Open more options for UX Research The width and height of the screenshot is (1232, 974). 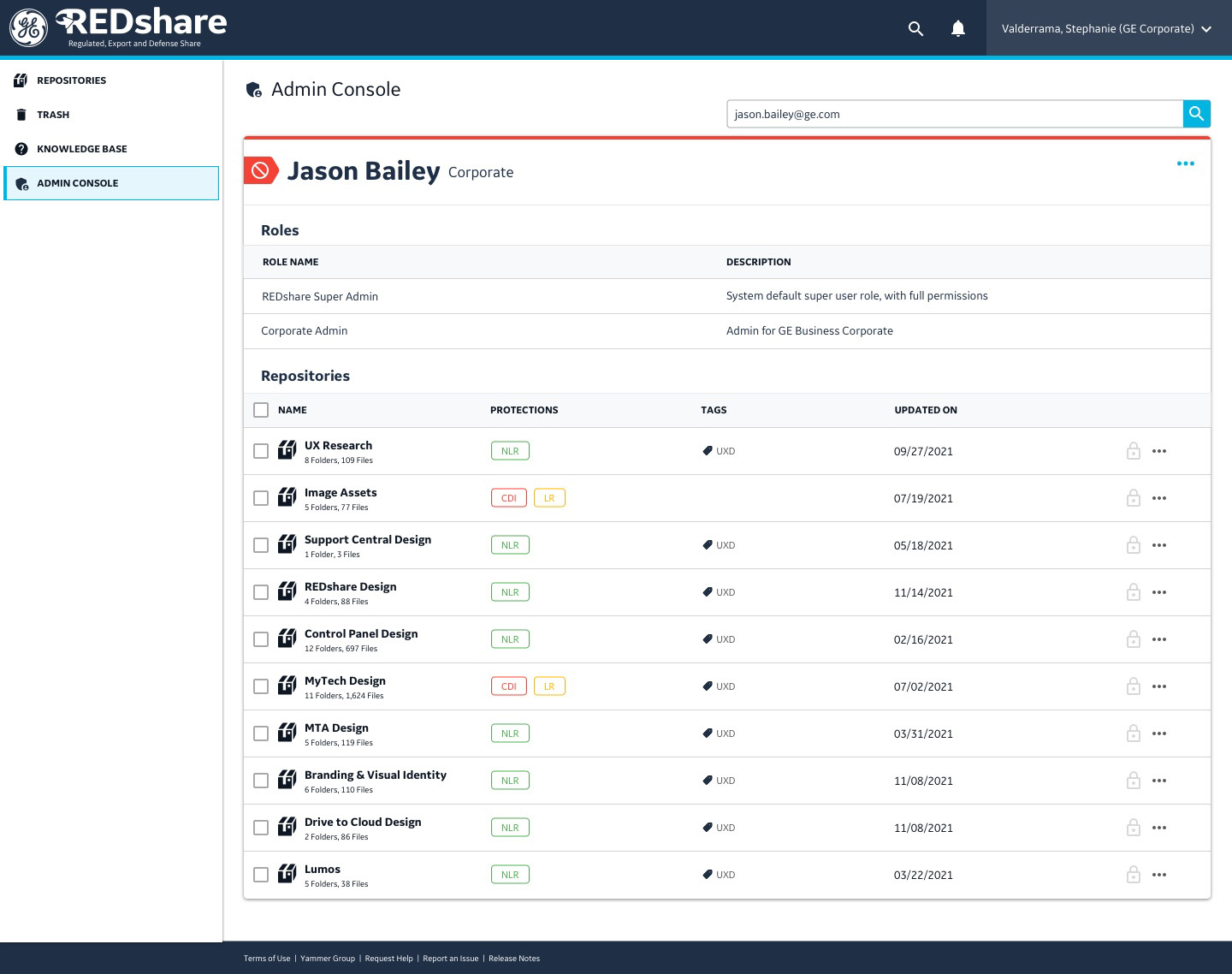click(x=1159, y=451)
